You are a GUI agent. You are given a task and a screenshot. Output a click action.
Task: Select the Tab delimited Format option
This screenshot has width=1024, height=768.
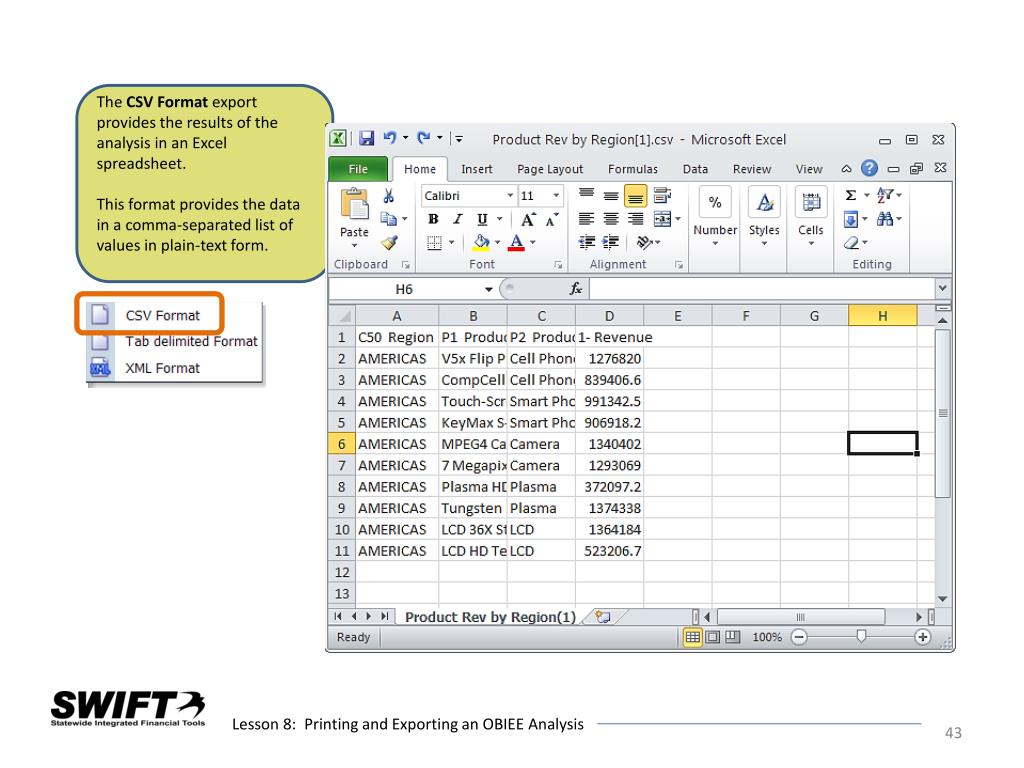pos(174,342)
